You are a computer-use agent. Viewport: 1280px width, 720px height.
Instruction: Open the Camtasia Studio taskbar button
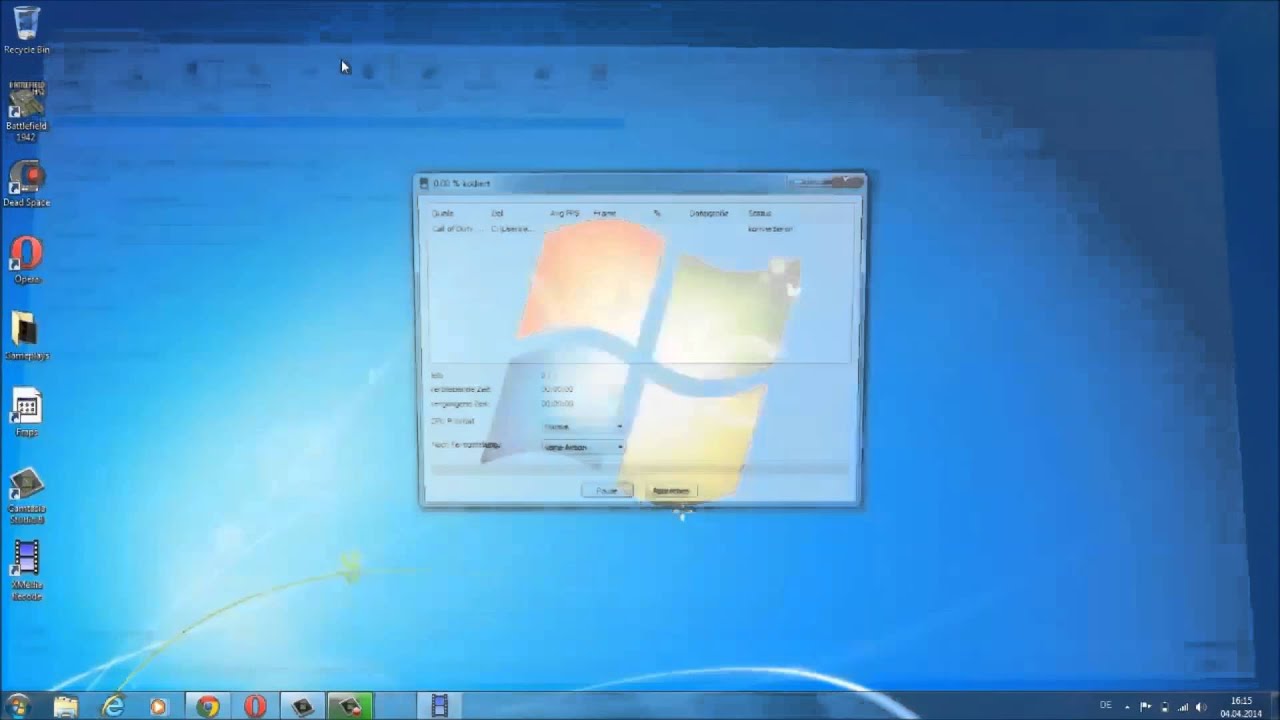[302, 706]
